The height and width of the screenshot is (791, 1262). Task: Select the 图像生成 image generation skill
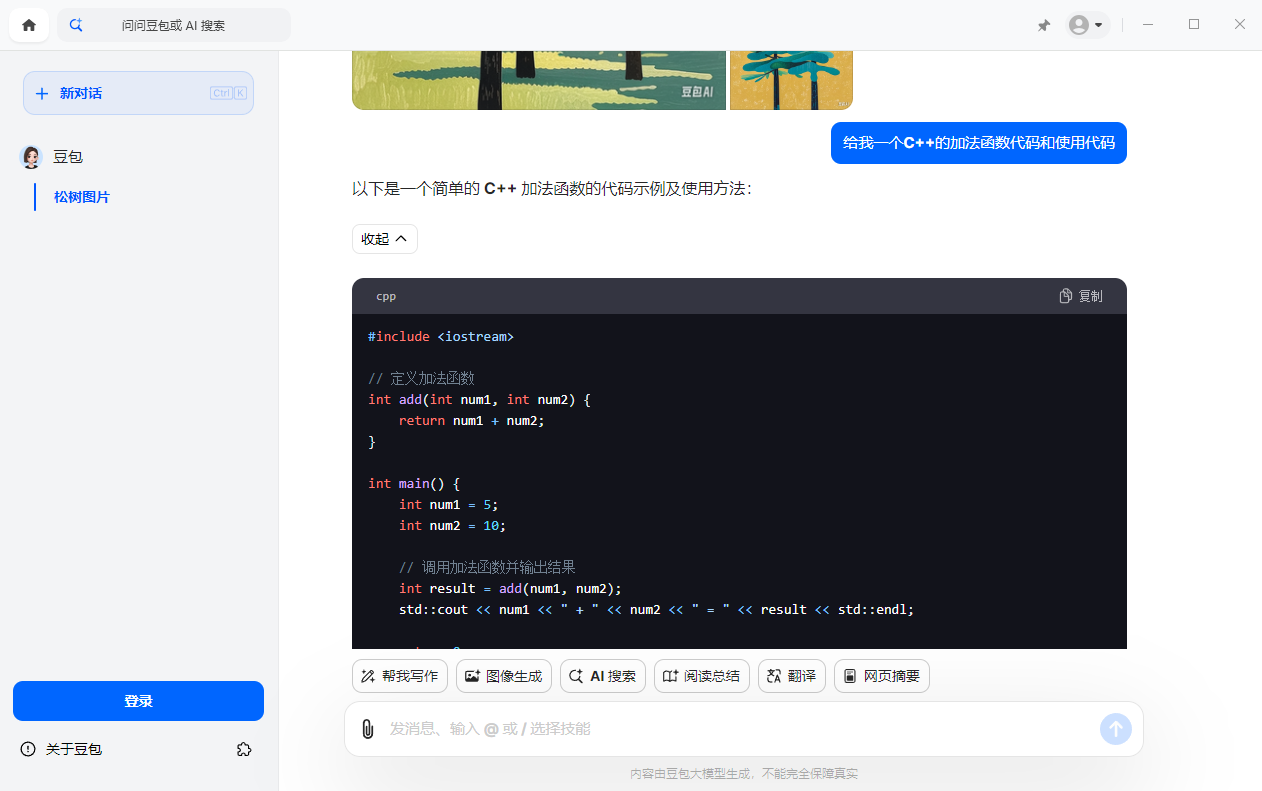pos(503,676)
